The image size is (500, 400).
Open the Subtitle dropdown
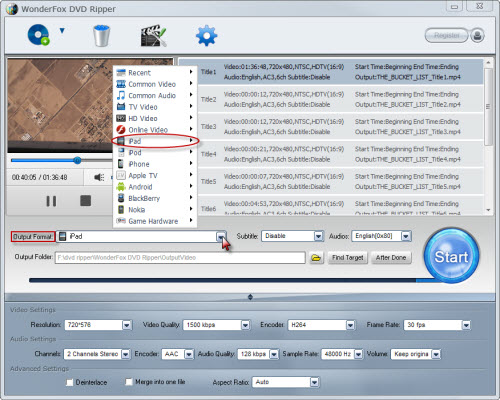pyautogui.click(x=293, y=236)
